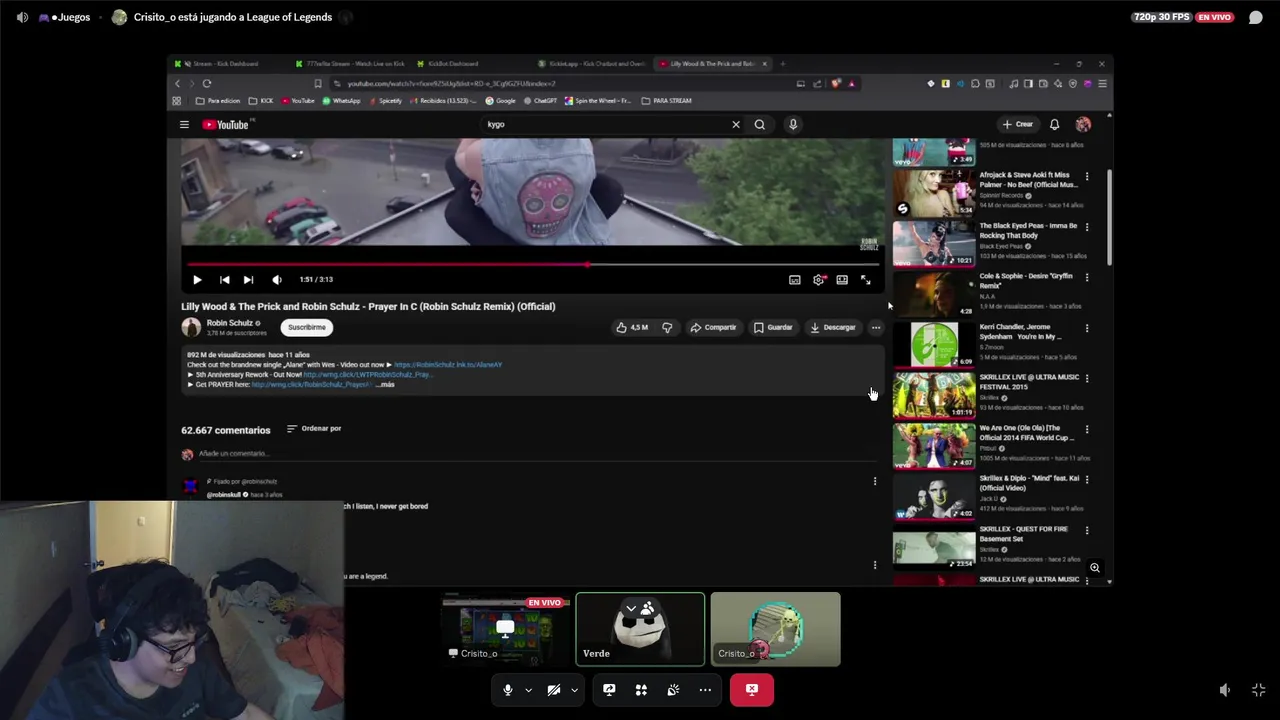The height and width of the screenshot is (720, 1280).
Task: Click the Crear button
Action: (1018, 124)
